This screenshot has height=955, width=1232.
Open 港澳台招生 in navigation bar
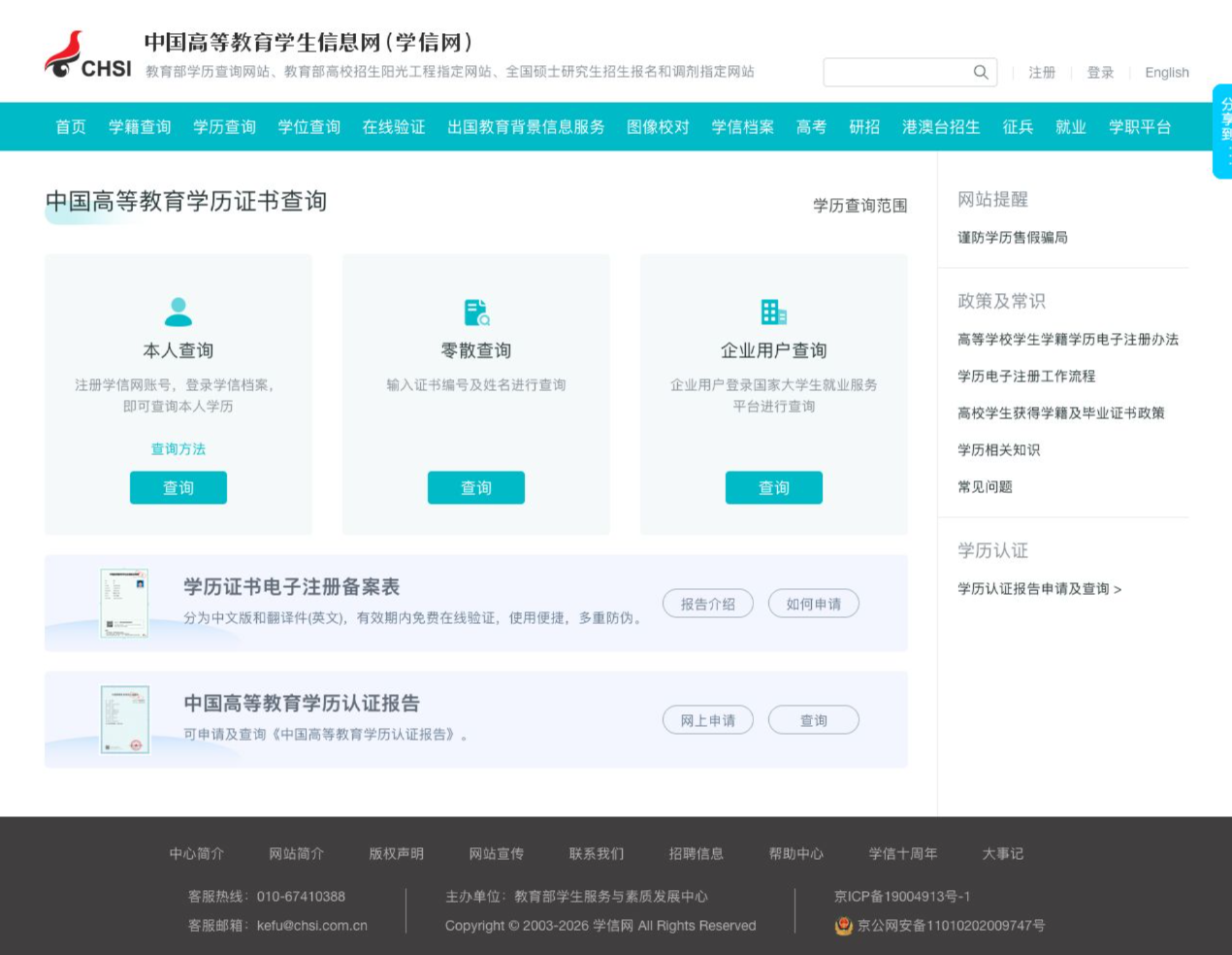point(941,127)
